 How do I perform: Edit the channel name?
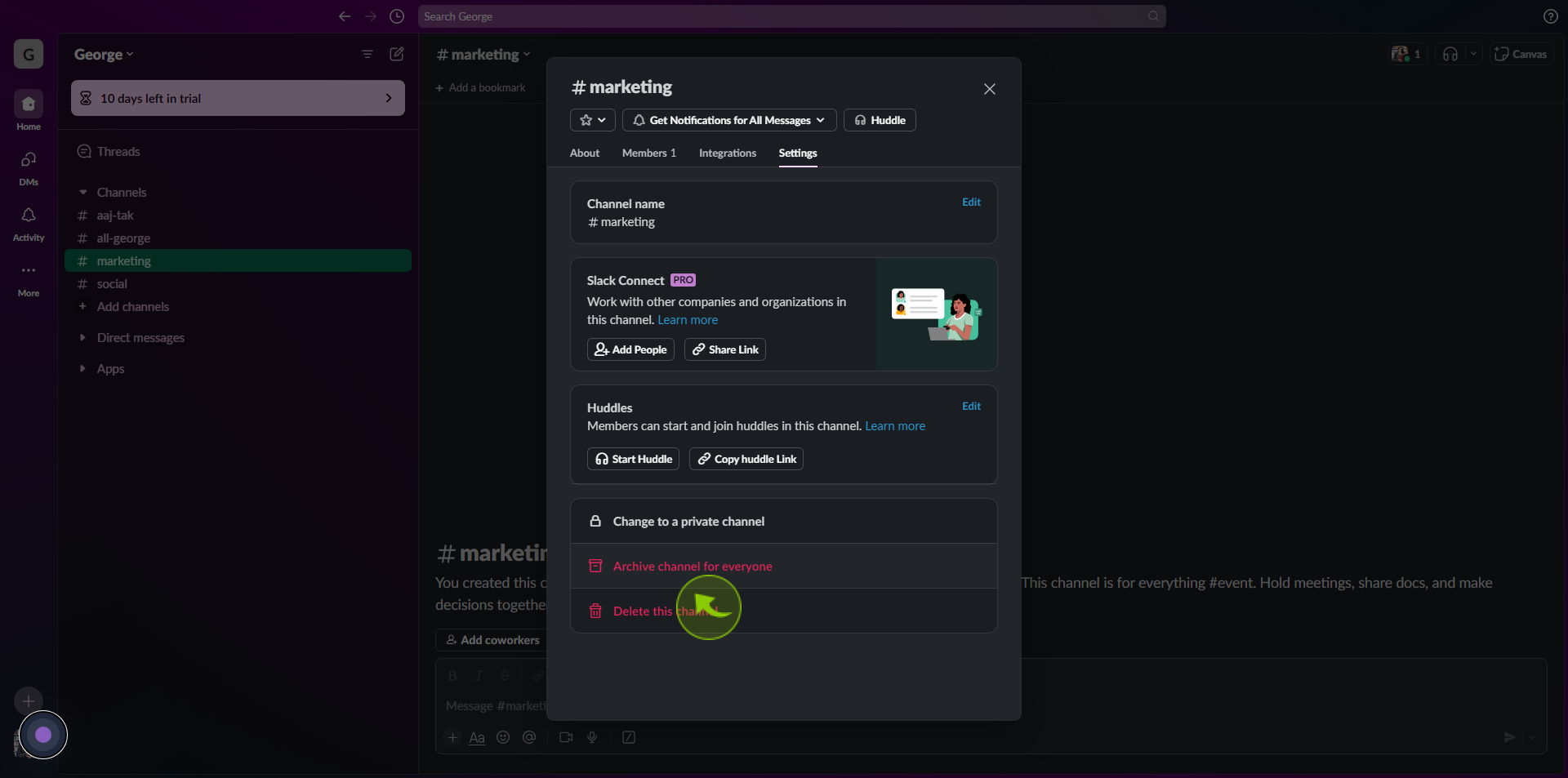pos(971,202)
